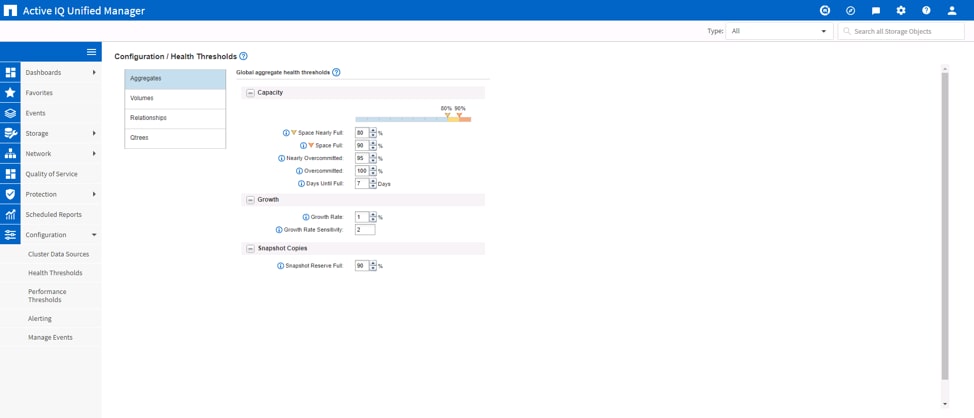Click info icon for Overcommitted
The width and height of the screenshot is (974, 418).
299,171
